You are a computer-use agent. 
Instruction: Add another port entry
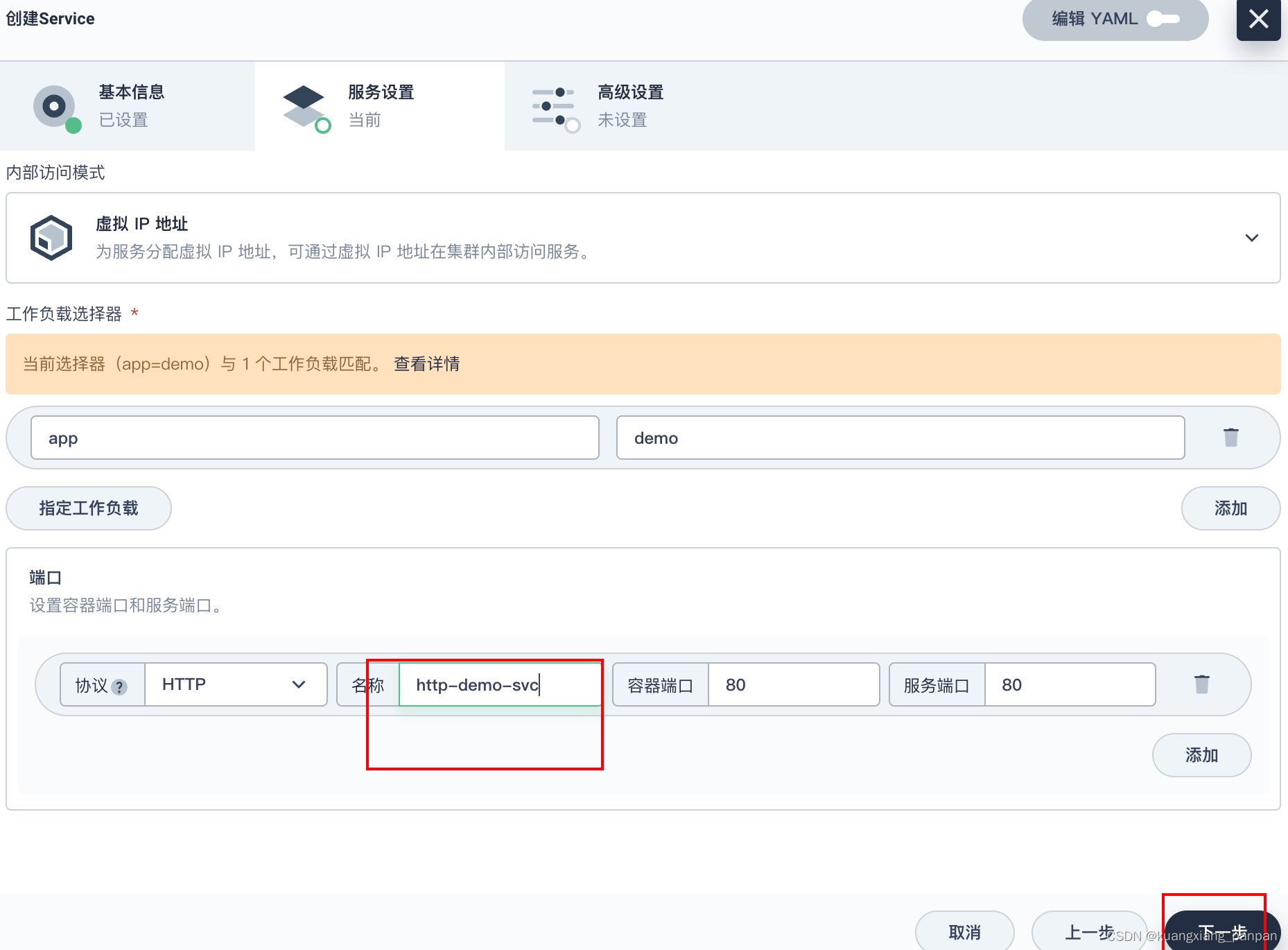[1201, 755]
